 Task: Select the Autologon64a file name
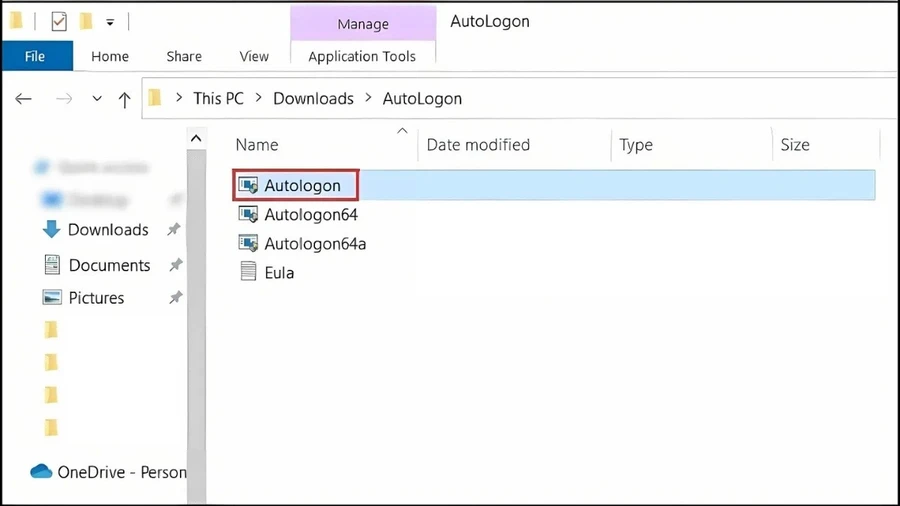click(x=315, y=244)
